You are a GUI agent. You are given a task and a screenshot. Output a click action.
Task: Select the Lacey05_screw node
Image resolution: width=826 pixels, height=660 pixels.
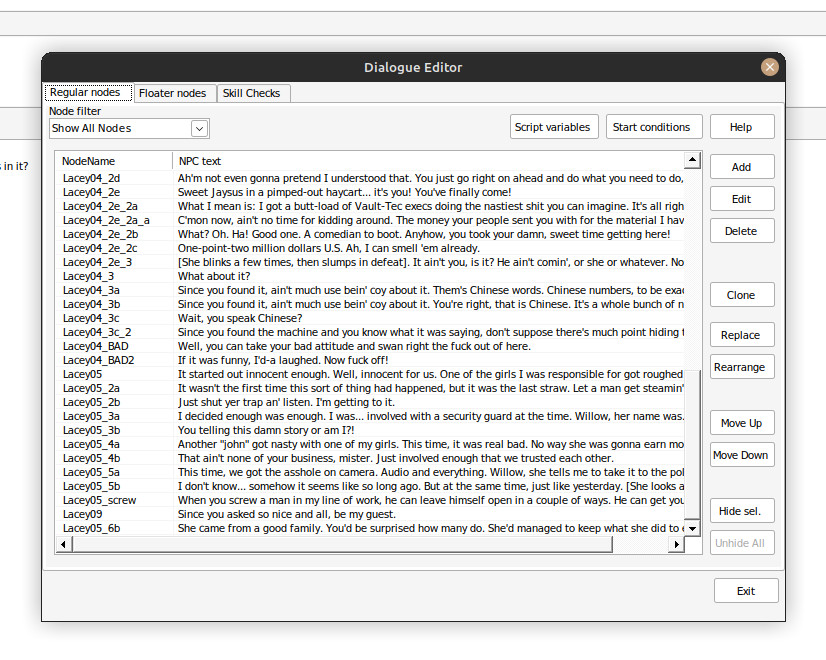[370, 500]
